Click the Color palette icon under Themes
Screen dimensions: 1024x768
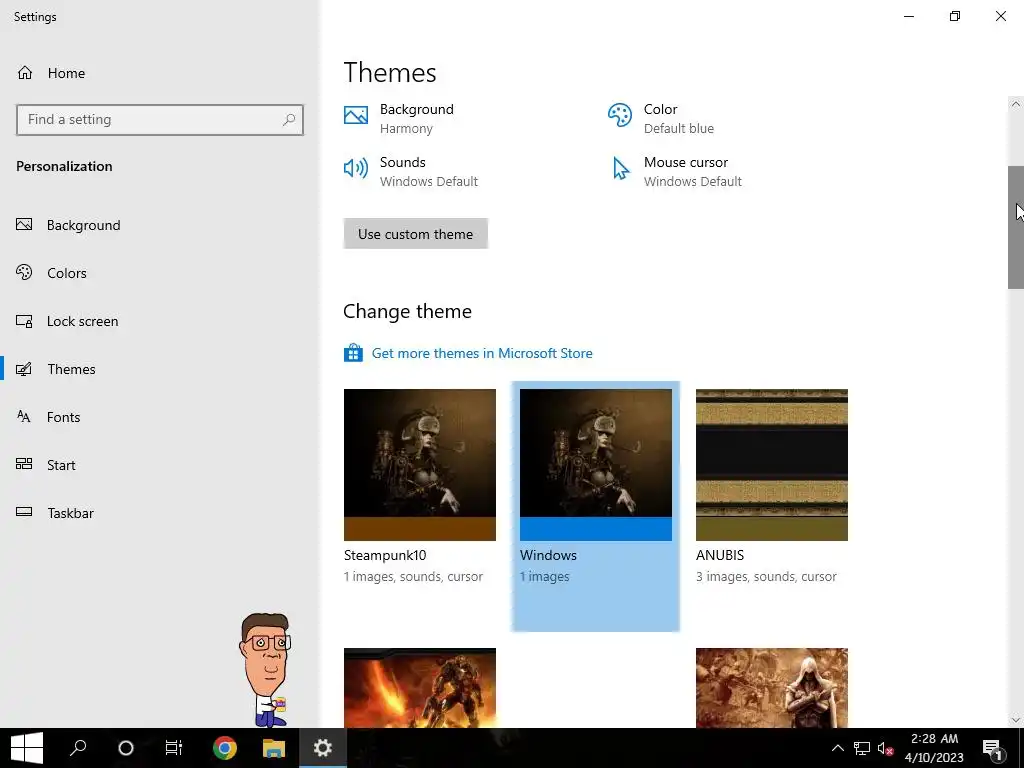click(x=620, y=116)
